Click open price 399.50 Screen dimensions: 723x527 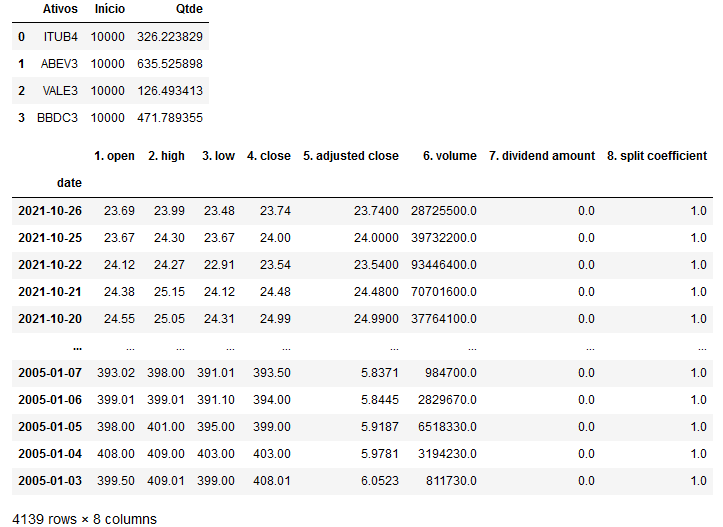tap(116, 480)
